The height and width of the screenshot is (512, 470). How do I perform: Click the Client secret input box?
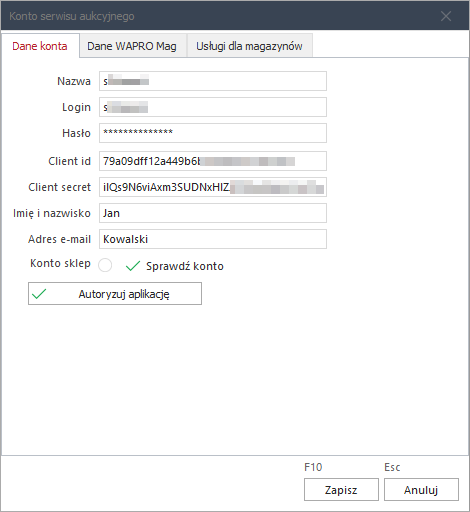pos(213,187)
